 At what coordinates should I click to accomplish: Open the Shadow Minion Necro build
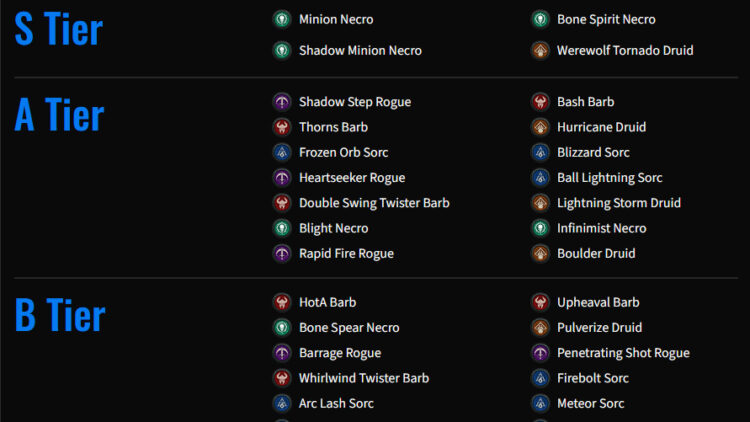point(360,50)
